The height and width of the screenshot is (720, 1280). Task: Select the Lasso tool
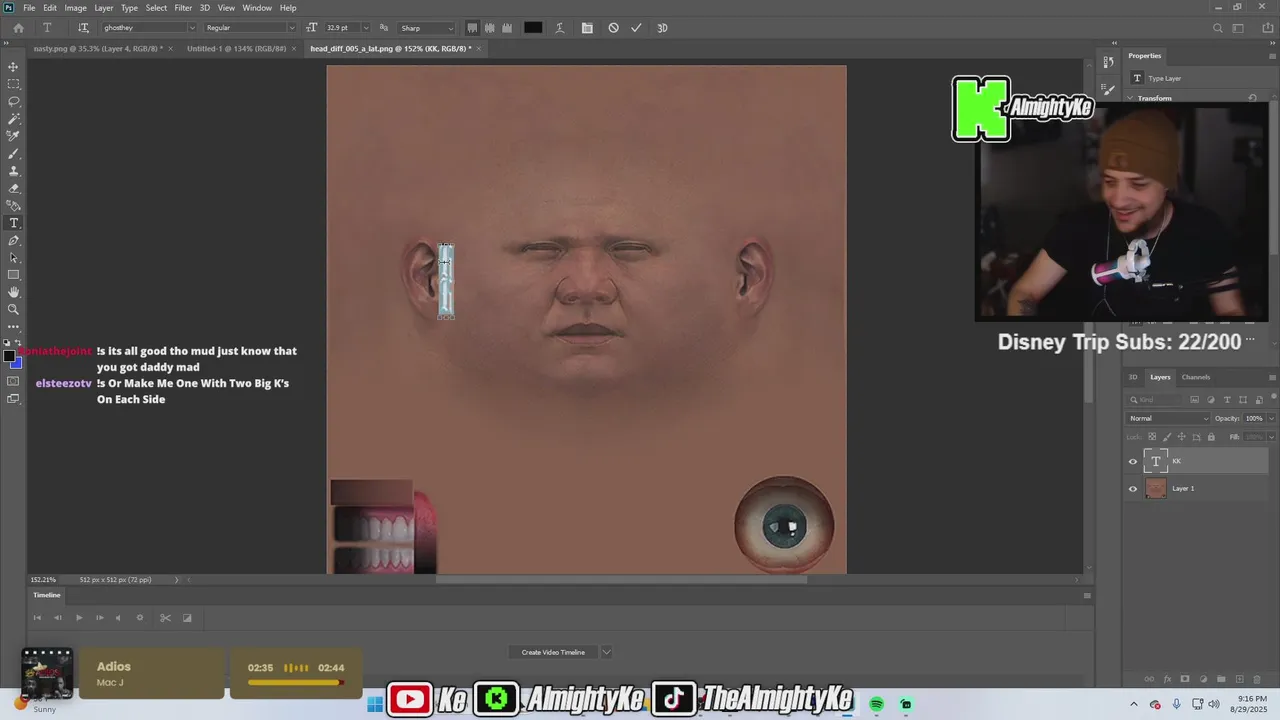coord(13,102)
